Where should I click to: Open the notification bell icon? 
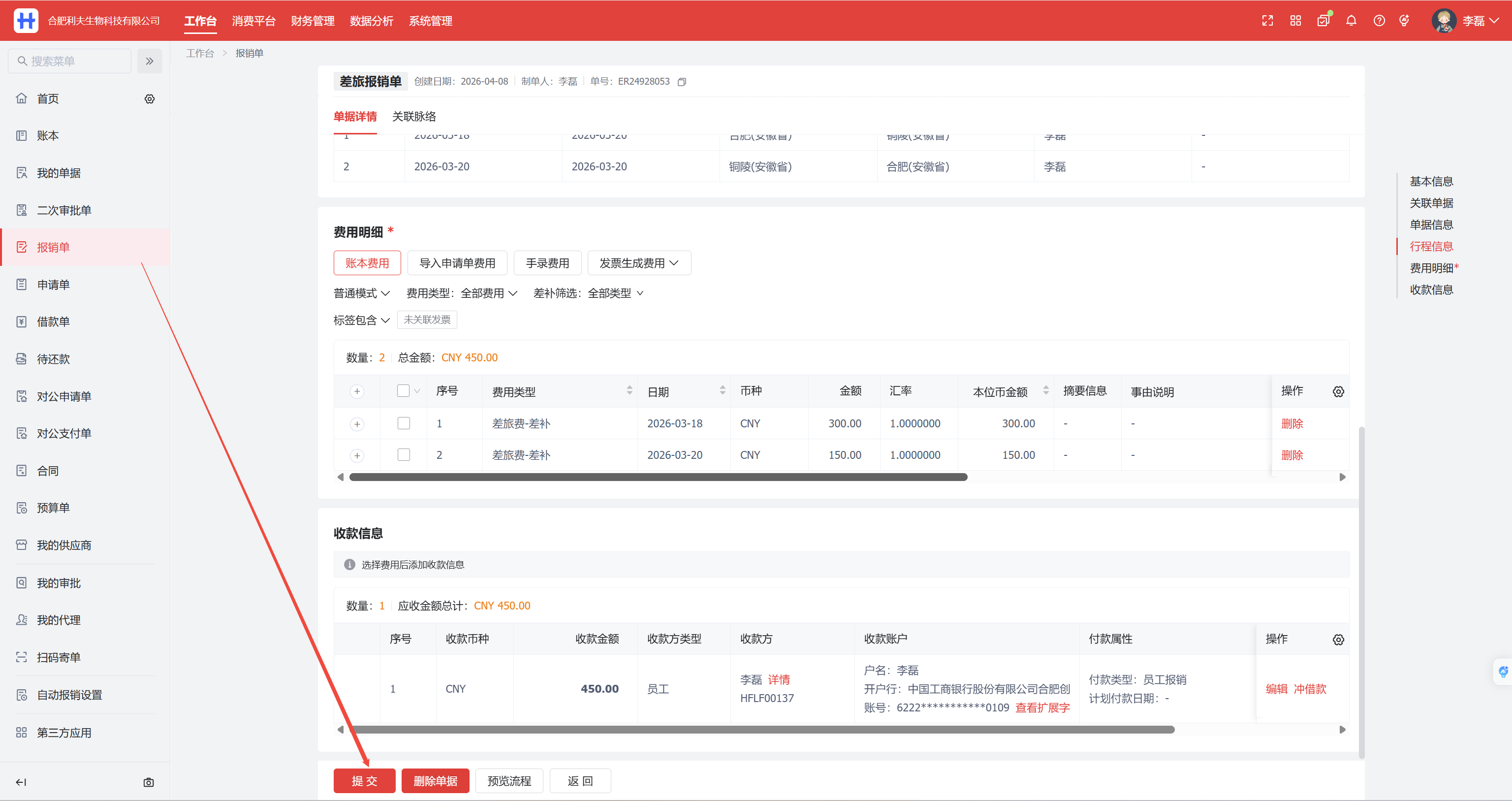click(1351, 21)
